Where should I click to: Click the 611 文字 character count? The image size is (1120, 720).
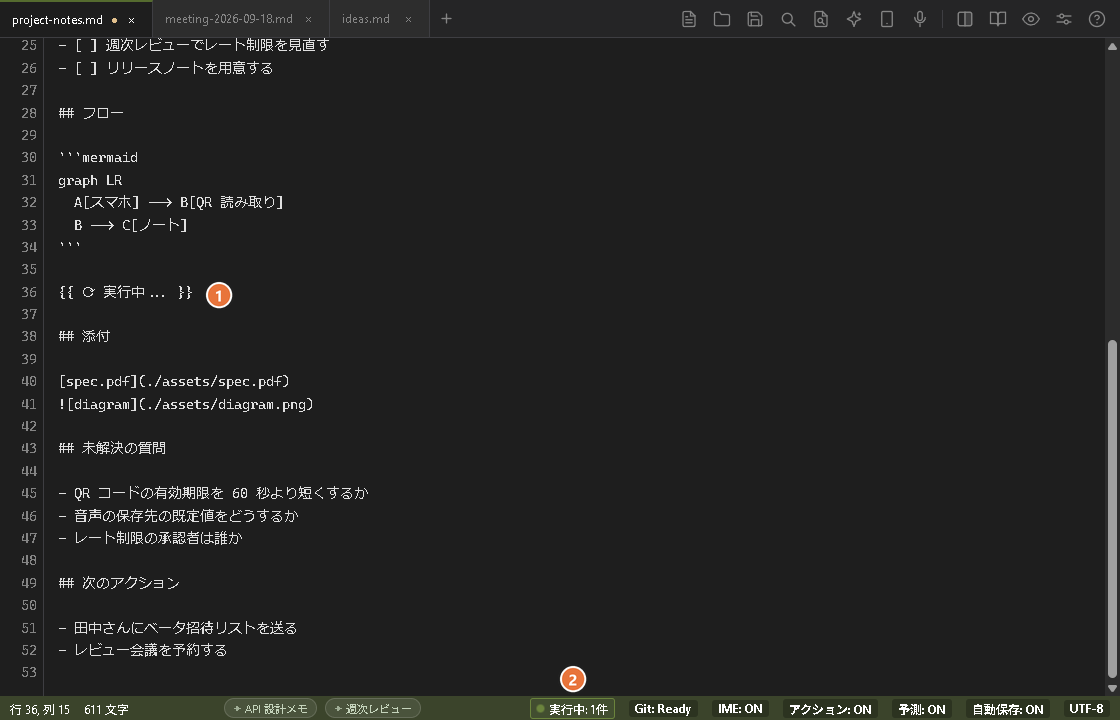[106, 709]
